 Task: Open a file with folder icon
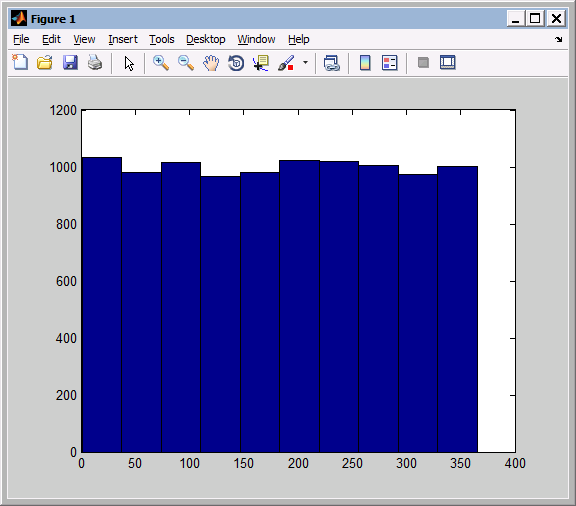click(x=45, y=62)
